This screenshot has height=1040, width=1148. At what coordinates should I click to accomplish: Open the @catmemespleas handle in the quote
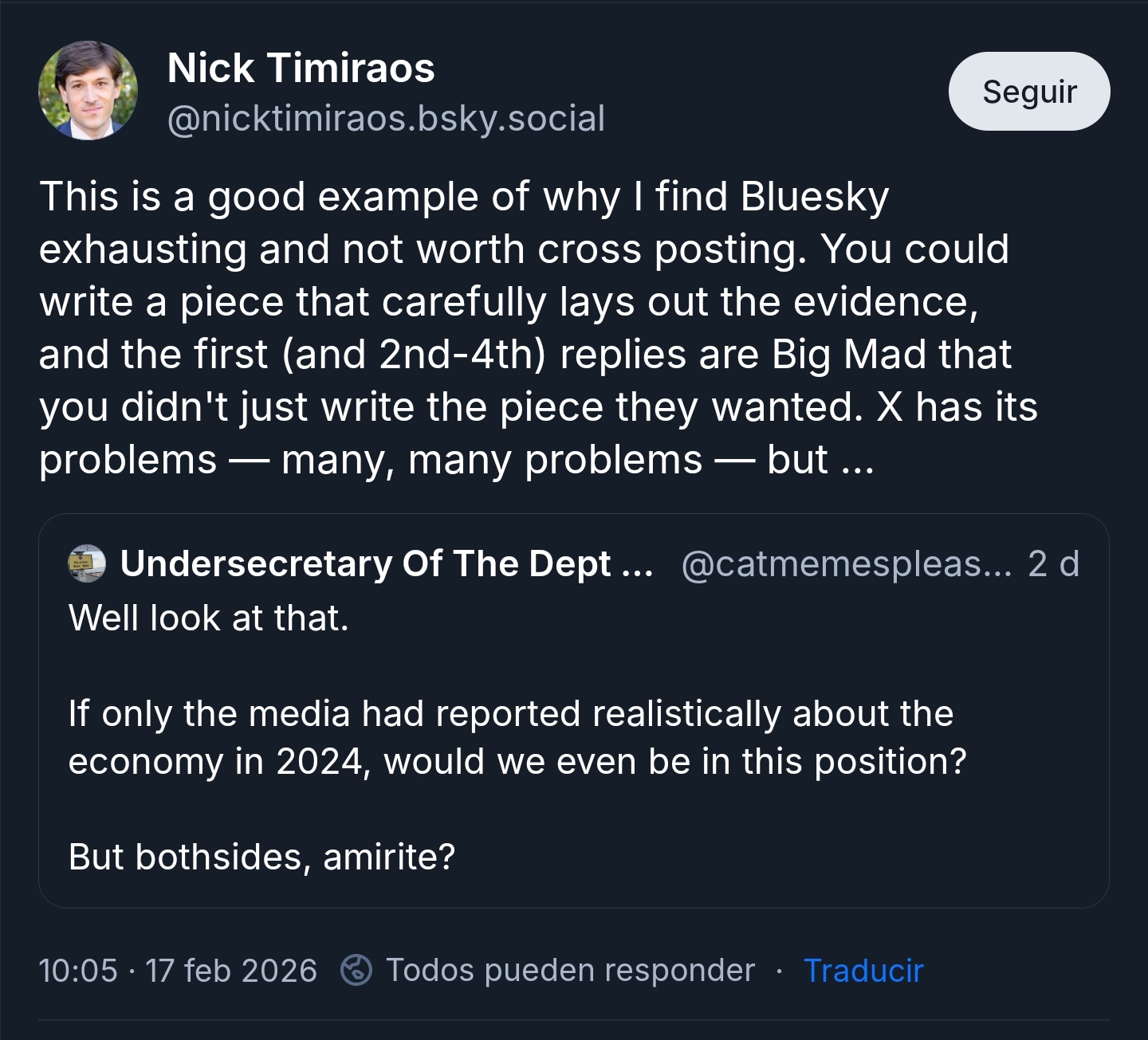(846, 563)
